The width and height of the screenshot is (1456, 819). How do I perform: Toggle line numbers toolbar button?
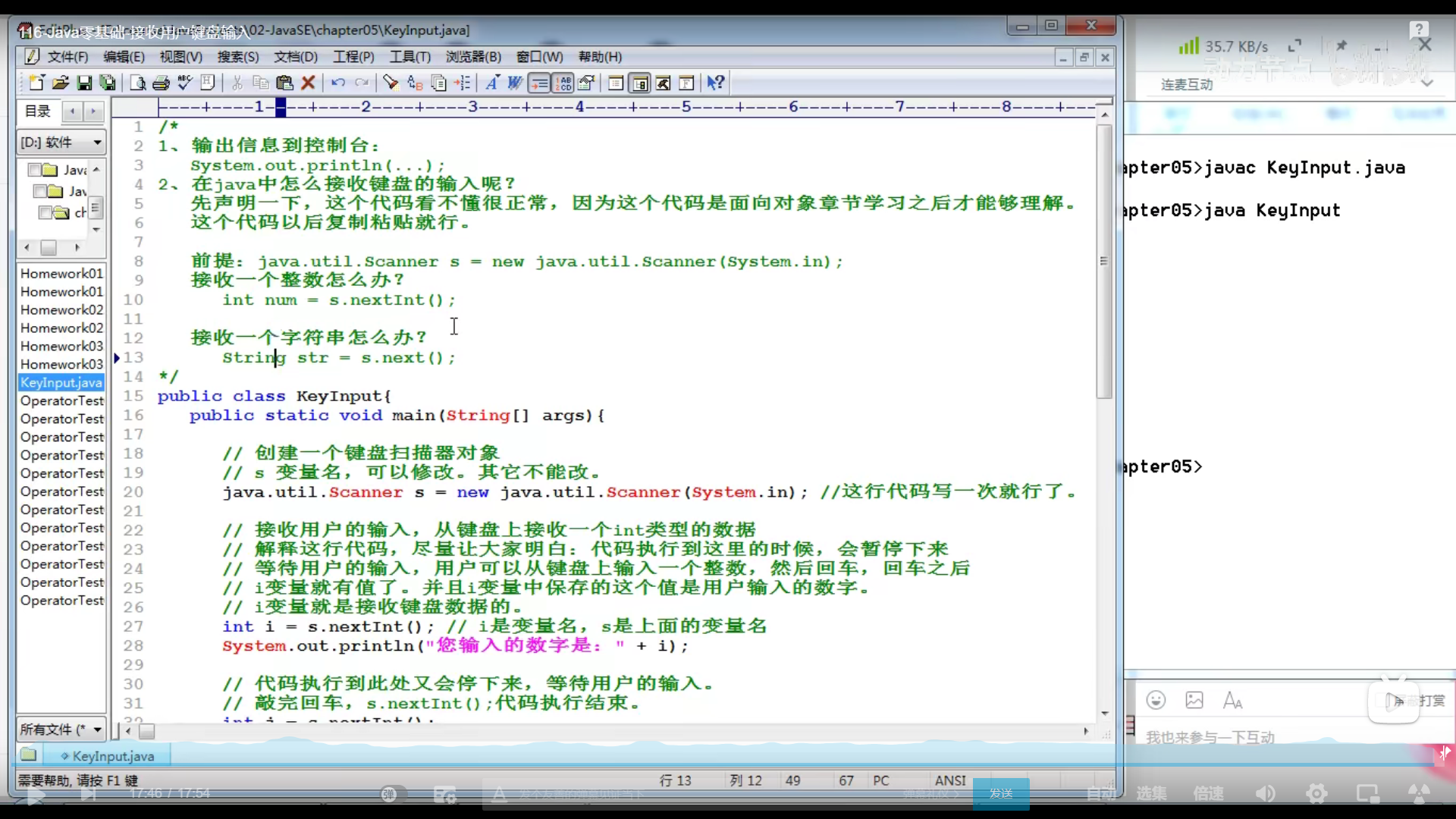tap(563, 83)
